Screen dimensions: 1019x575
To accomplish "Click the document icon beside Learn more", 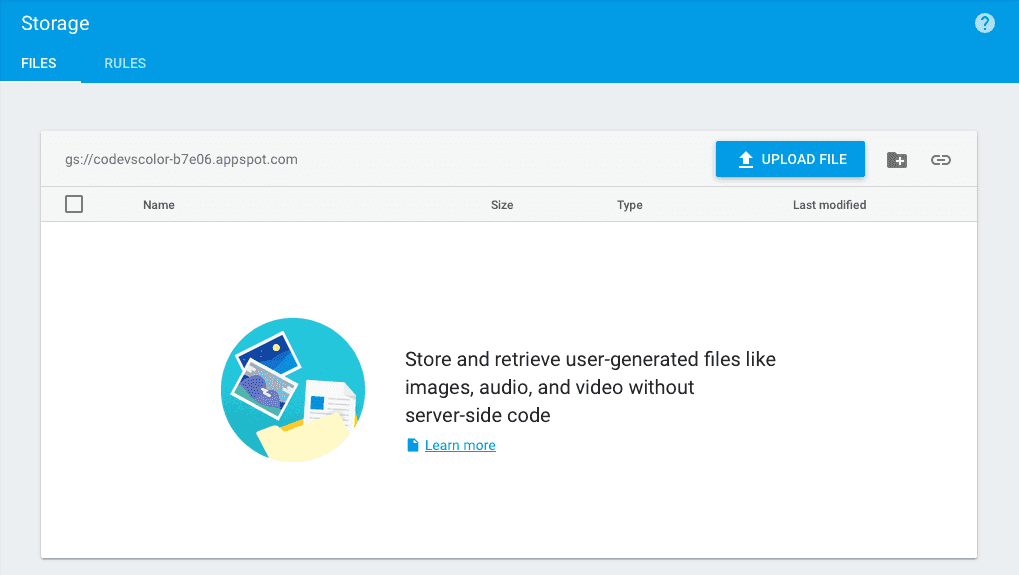I will [413, 445].
